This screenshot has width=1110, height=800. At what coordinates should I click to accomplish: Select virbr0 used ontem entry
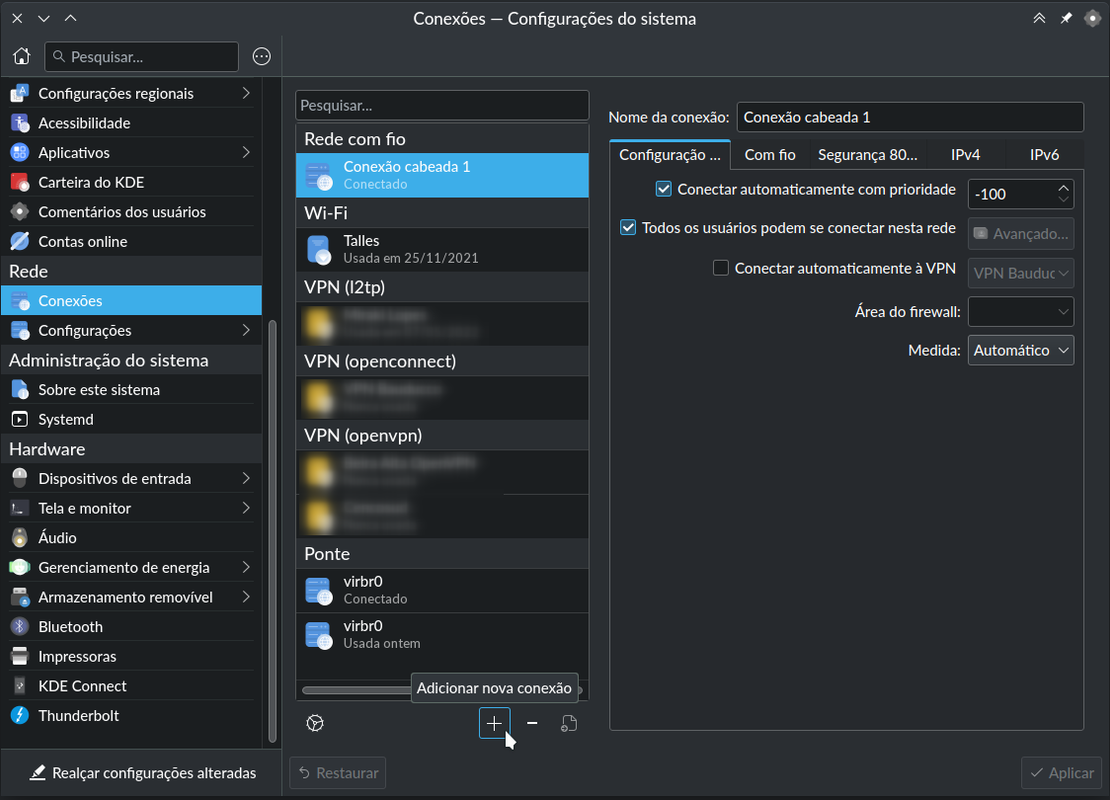tap(442, 634)
